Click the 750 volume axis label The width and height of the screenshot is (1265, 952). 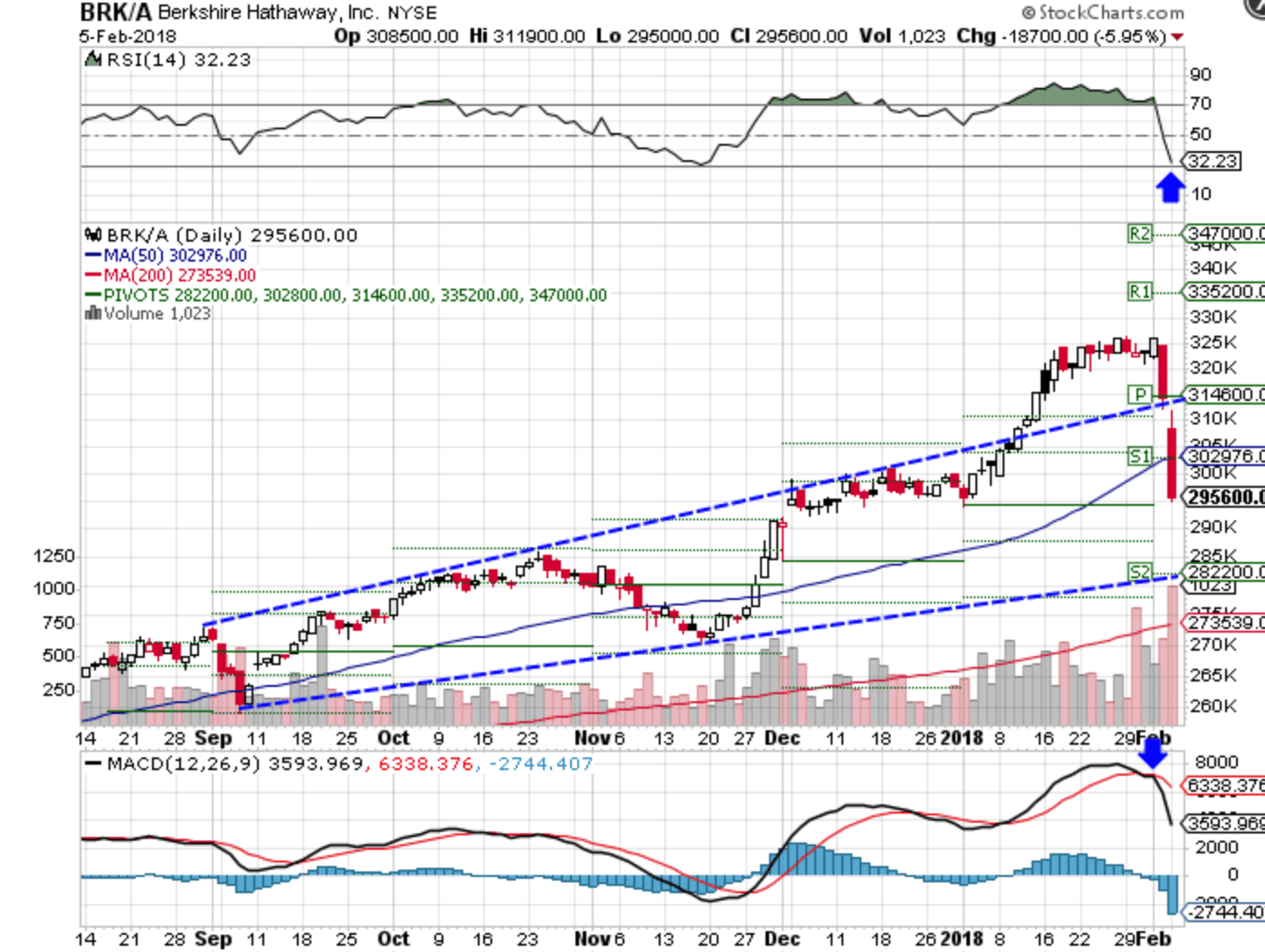(x=59, y=623)
